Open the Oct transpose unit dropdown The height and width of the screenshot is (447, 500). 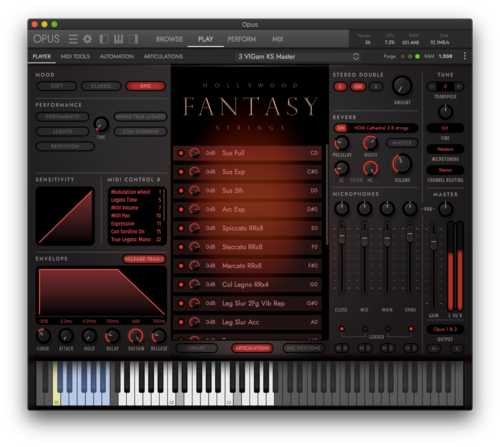pyautogui.click(x=445, y=128)
